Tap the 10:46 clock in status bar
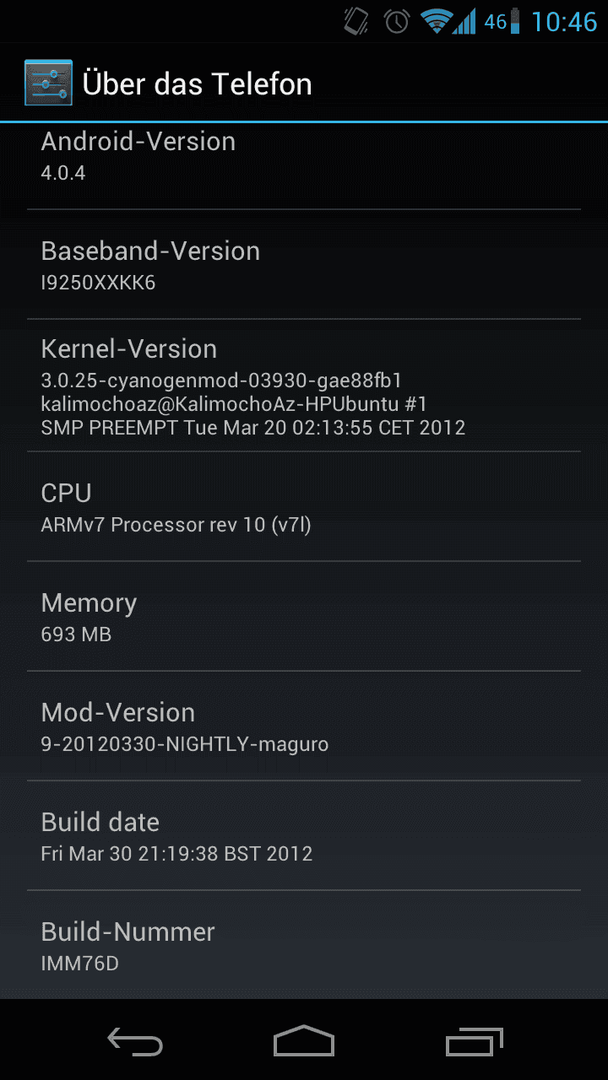The height and width of the screenshot is (1080, 608). [x=564, y=21]
